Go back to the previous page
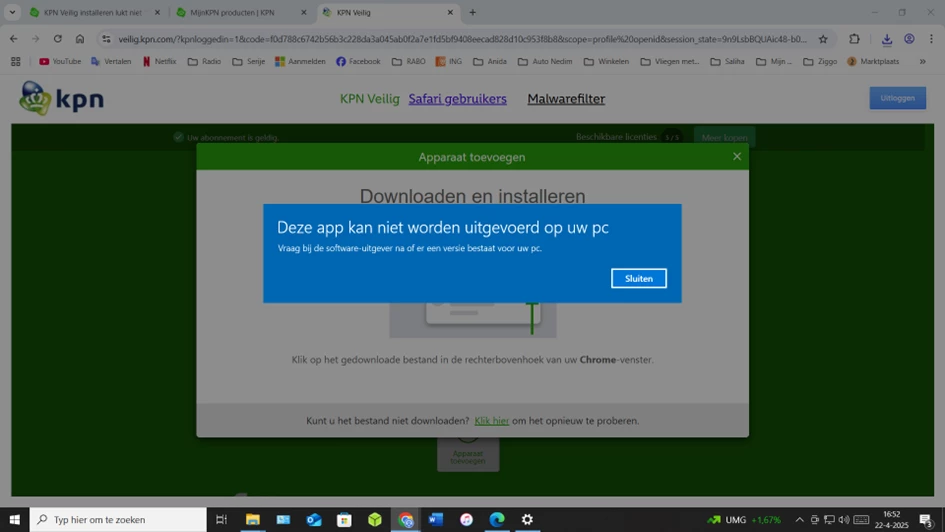 (13, 39)
